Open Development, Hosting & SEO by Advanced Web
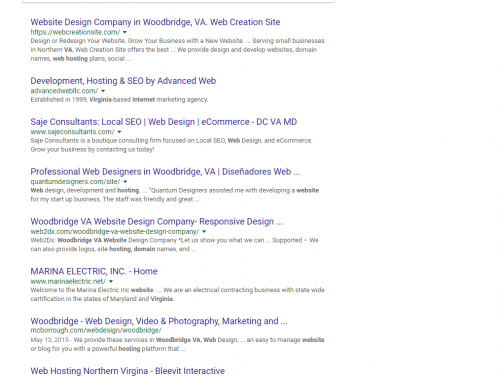Viewport: 500px width, 377px height. point(123,81)
